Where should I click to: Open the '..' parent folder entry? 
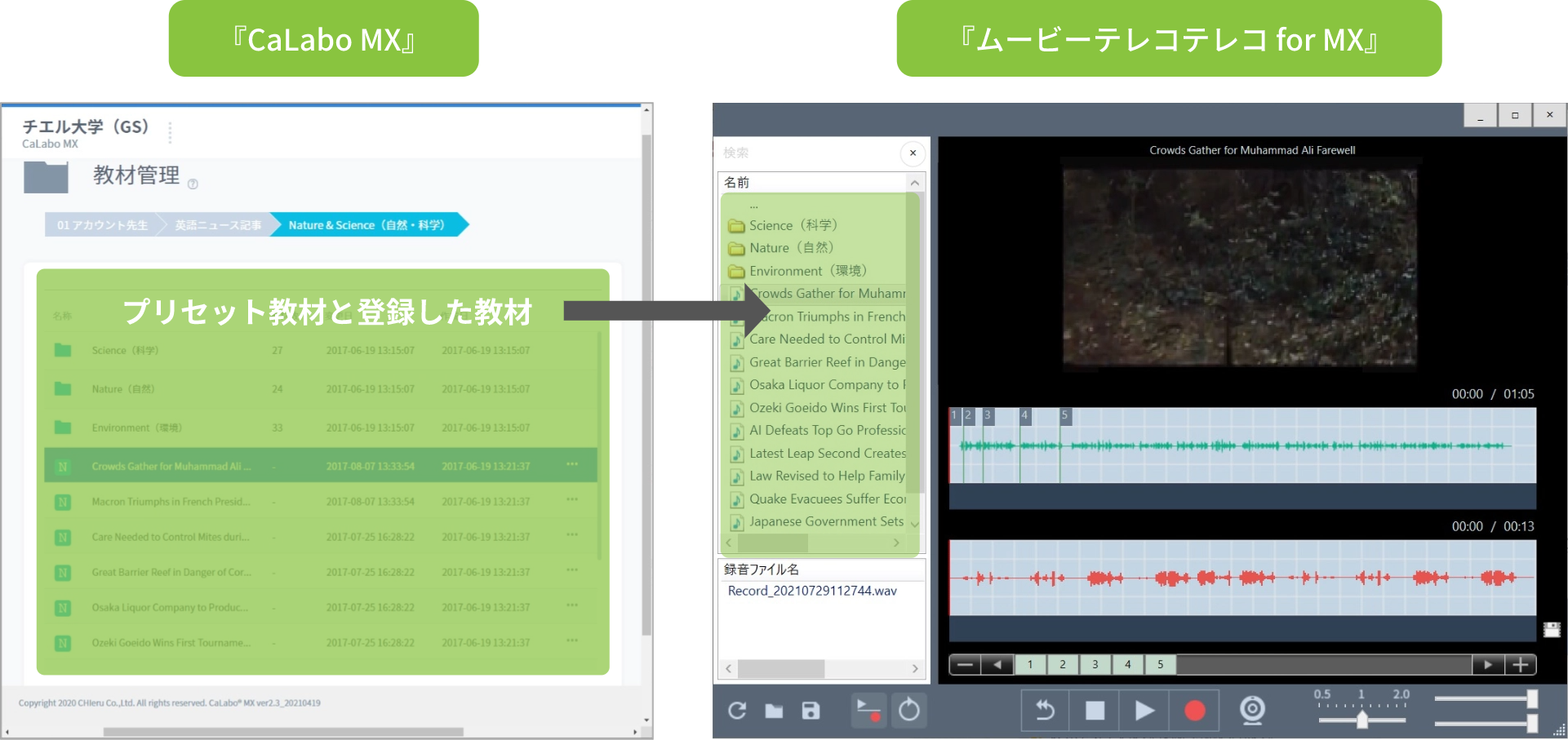point(754,205)
